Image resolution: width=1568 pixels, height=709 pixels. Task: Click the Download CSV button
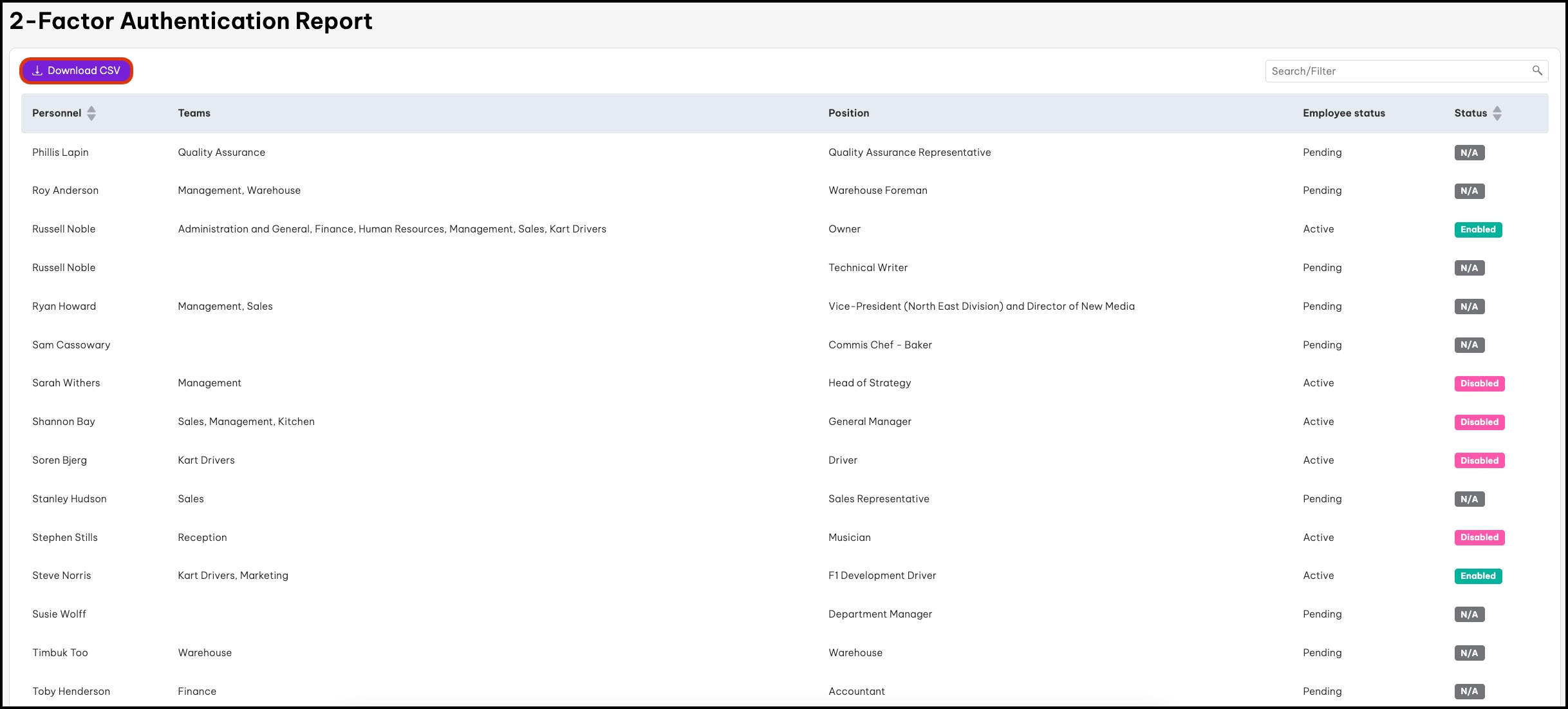[77, 71]
